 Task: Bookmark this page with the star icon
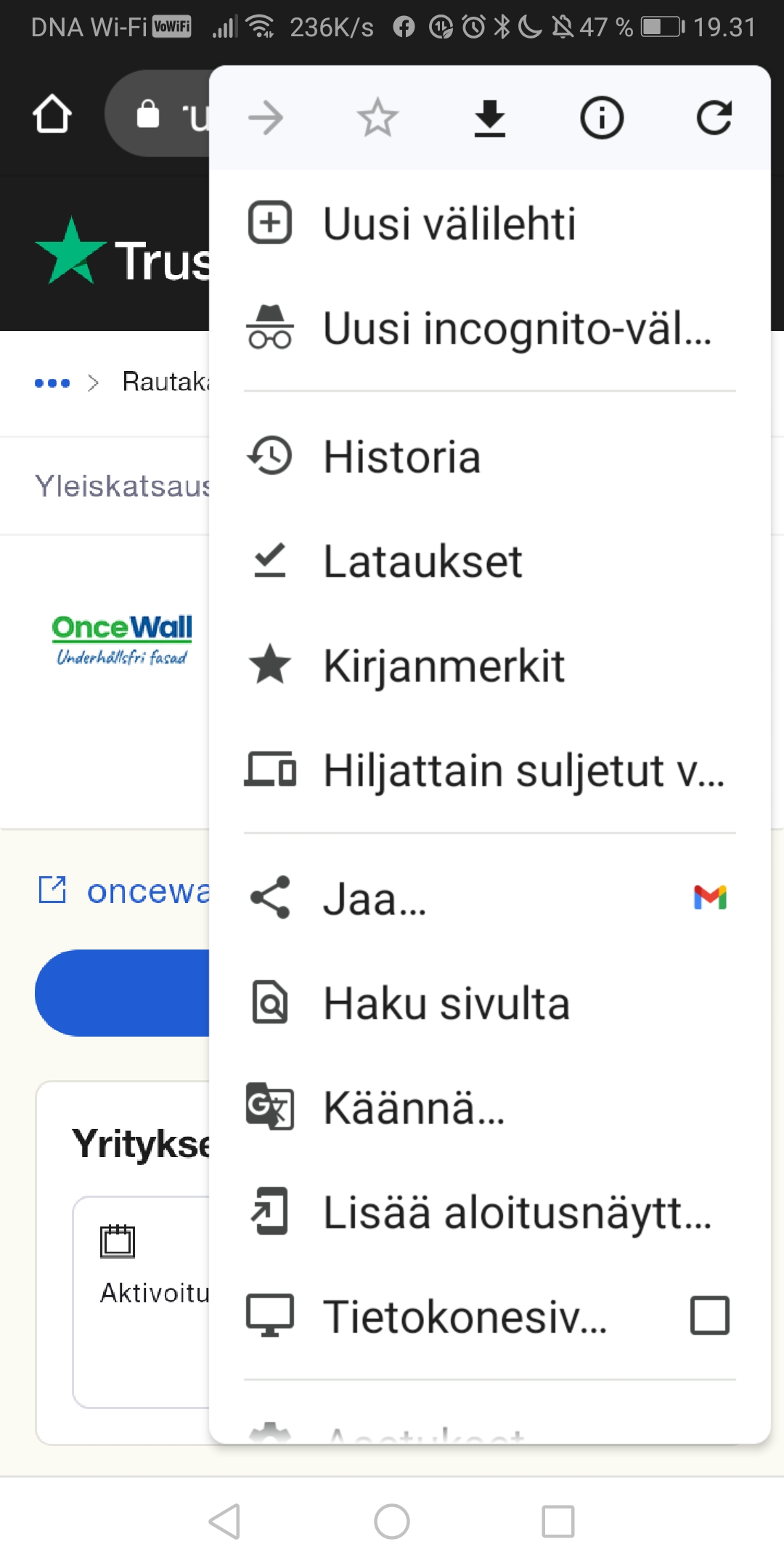click(377, 118)
